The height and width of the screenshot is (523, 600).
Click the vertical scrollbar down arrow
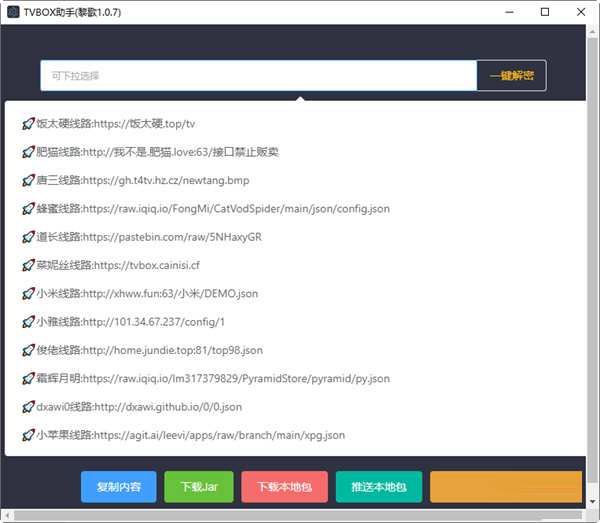click(x=592, y=502)
